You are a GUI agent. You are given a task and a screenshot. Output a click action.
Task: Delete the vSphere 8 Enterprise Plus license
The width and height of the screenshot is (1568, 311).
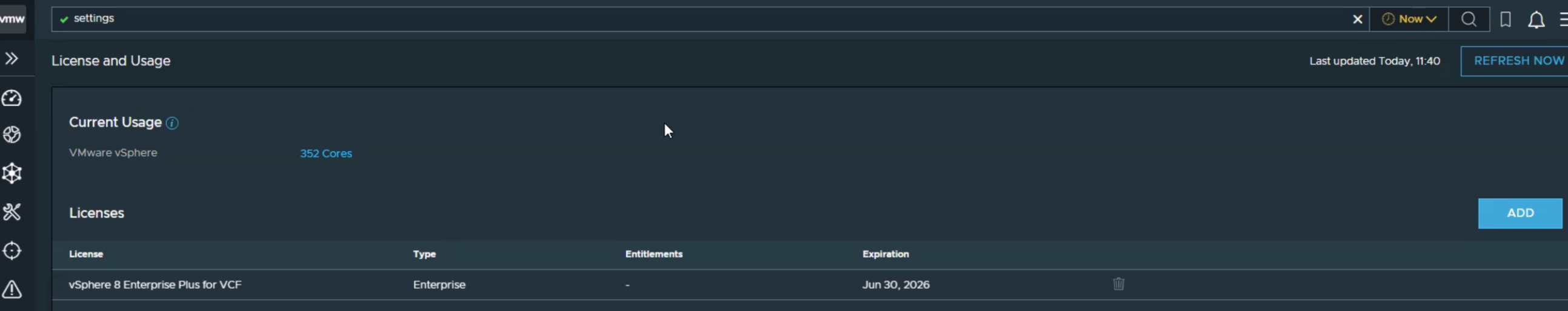1118,284
